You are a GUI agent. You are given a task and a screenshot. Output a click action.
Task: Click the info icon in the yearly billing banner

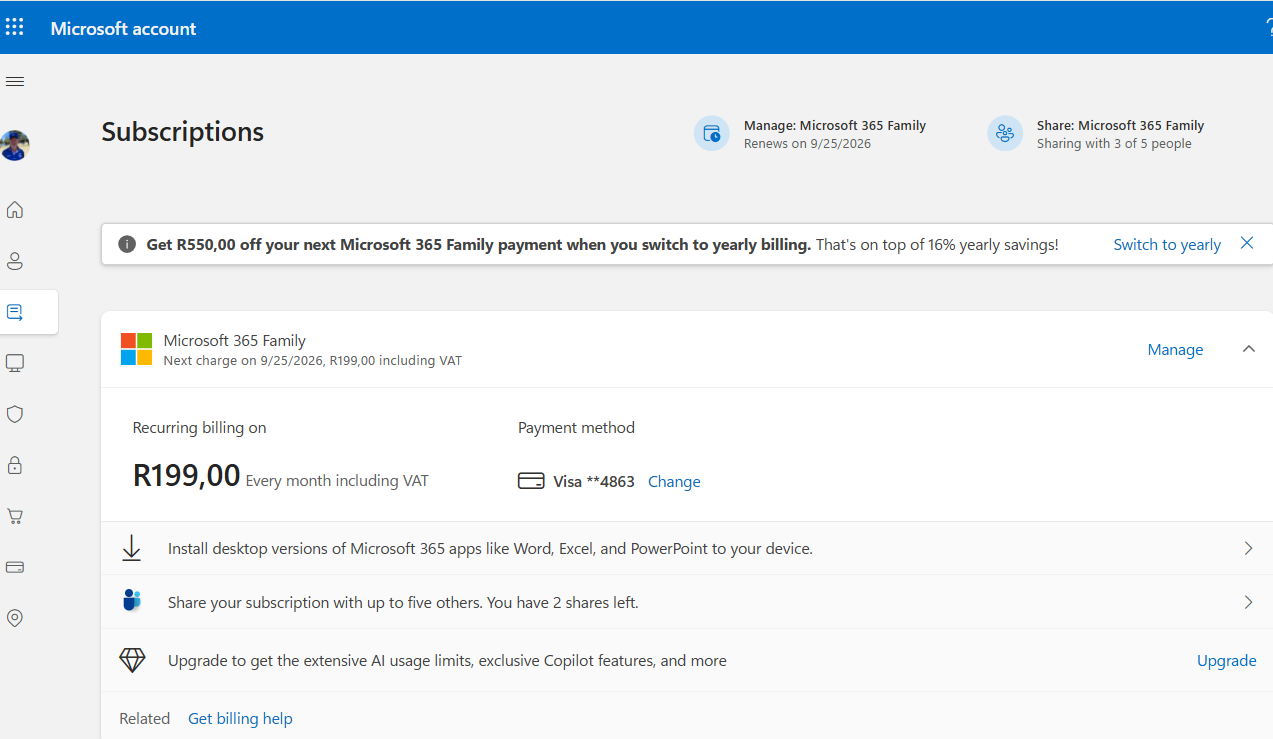pyautogui.click(x=127, y=244)
